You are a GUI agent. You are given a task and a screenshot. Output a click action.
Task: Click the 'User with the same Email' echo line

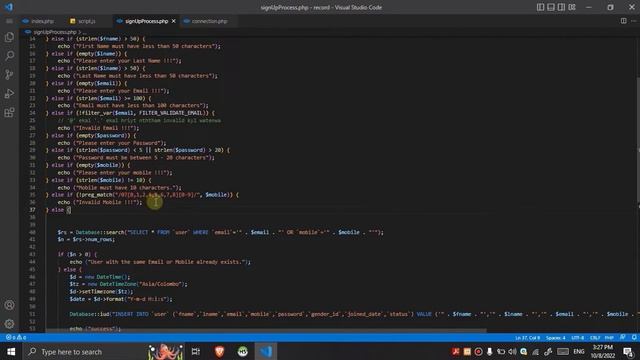point(160,262)
